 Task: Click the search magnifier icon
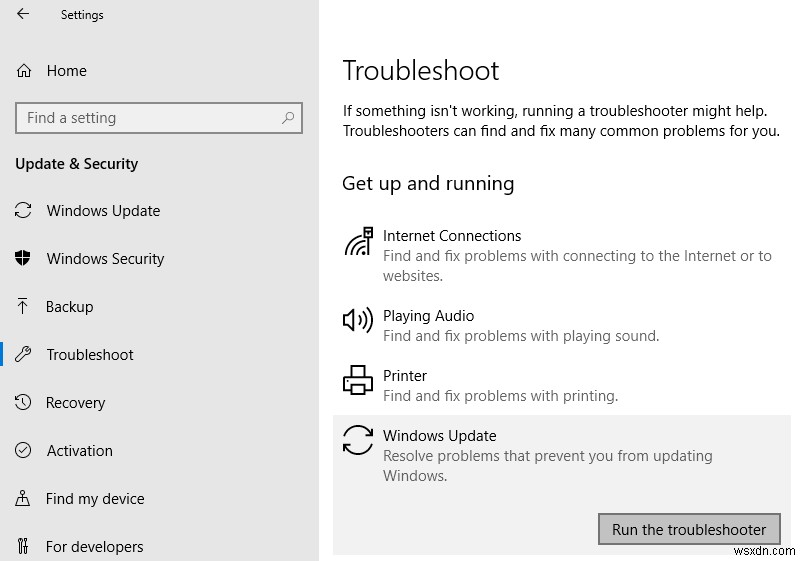(288, 118)
